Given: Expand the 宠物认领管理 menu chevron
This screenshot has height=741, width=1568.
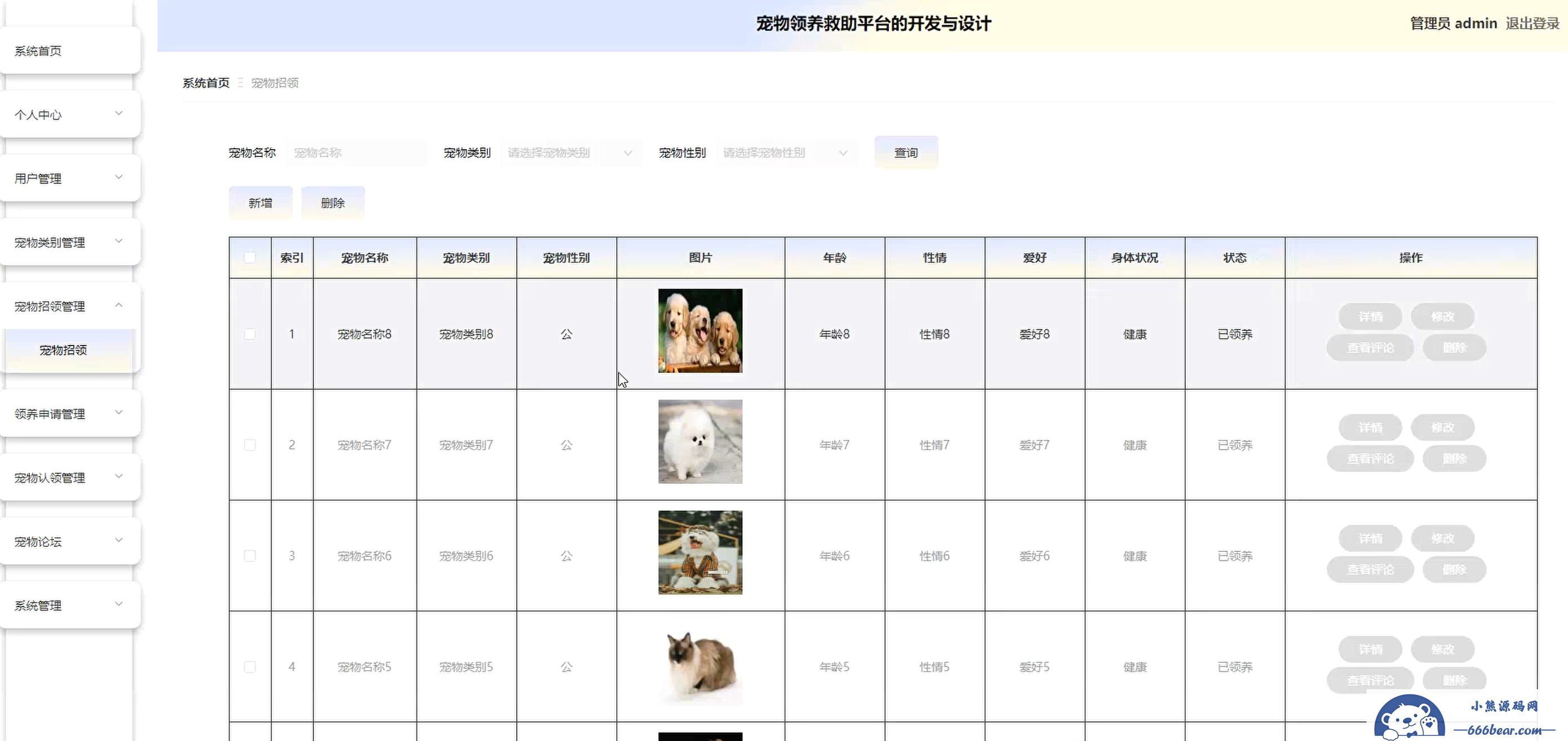Looking at the screenshot, I should pyautogui.click(x=119, y=477).
